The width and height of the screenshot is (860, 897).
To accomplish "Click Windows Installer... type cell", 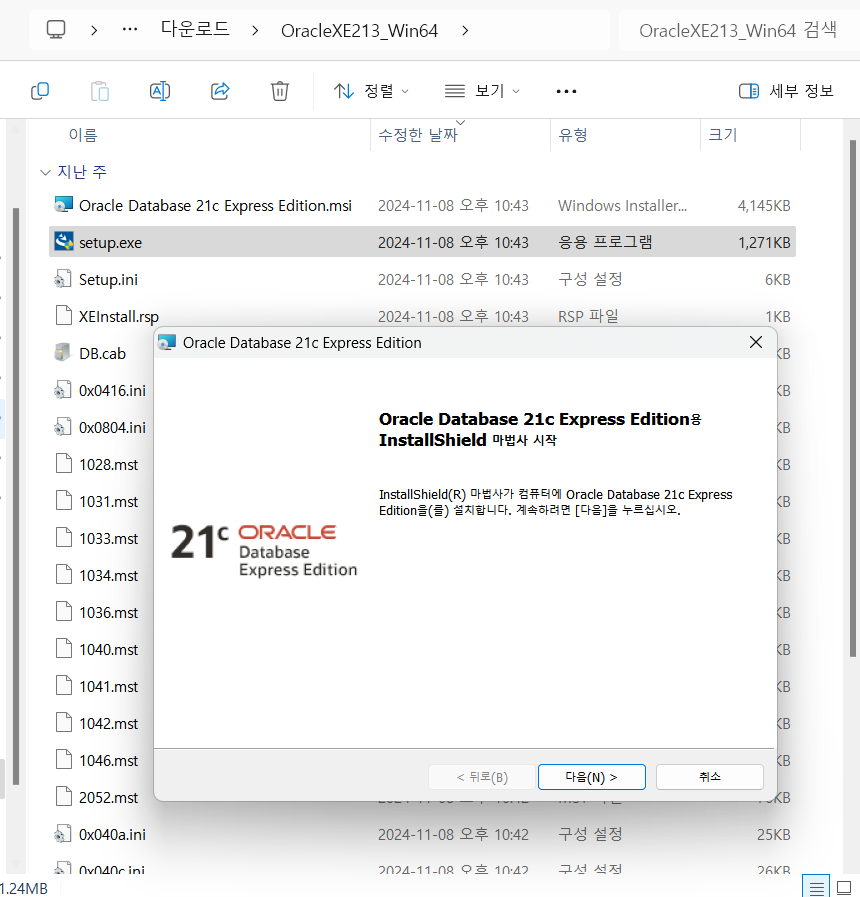I will click(623, 205).
